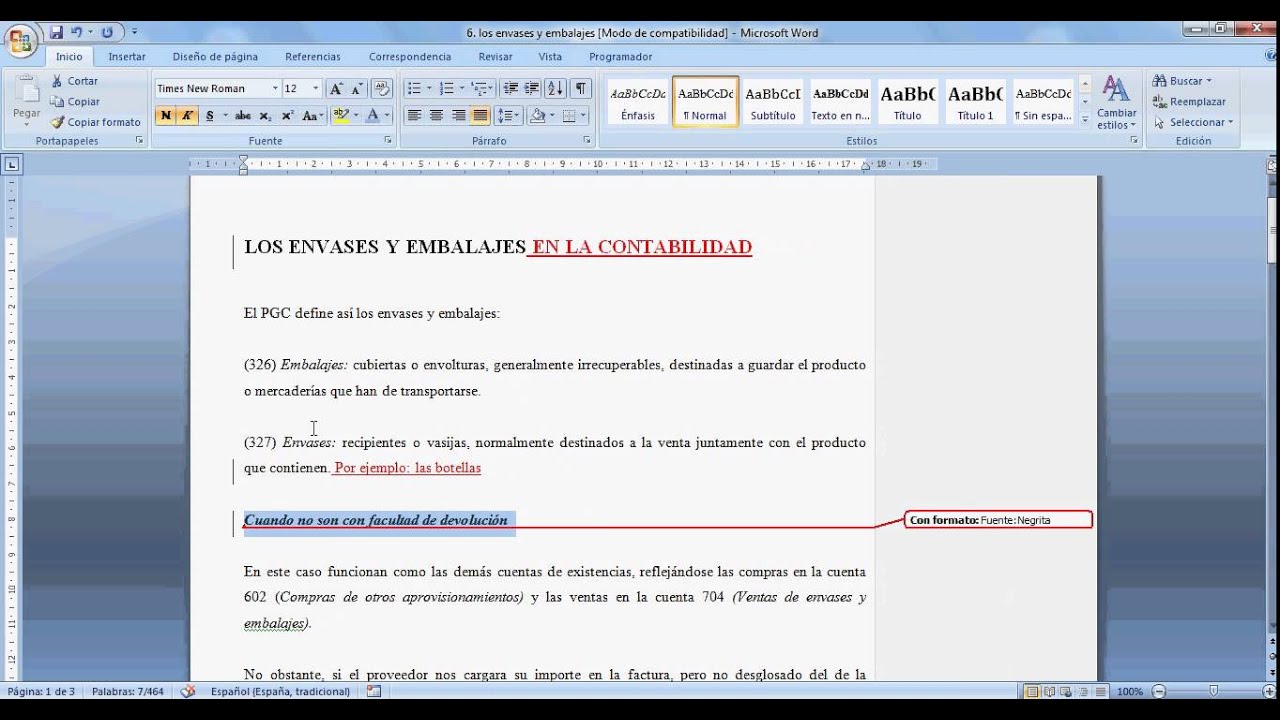Image resolution: width=1280 pixels, height=720 pixels.
Task: Toggle bold (N) formatting
Action: [x=166, y=115]
